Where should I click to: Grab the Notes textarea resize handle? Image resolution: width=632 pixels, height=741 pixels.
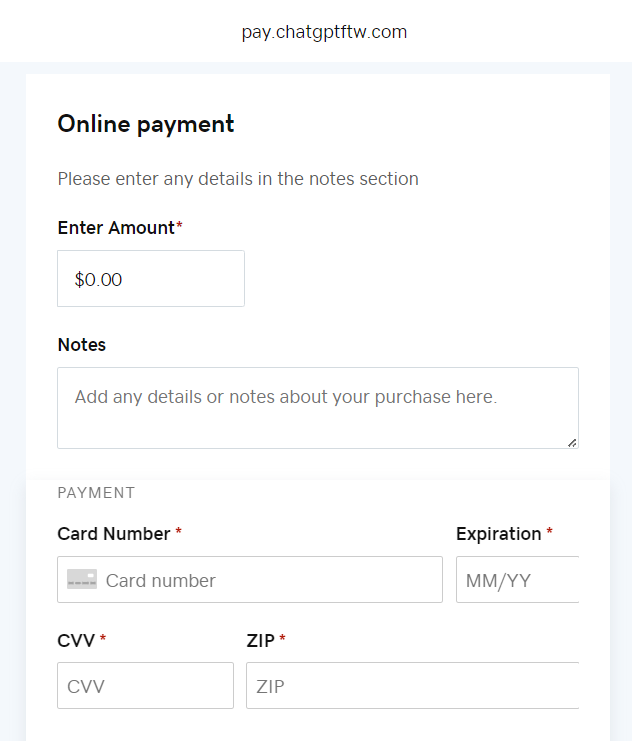pyautogui.click(x=572, y=442)
